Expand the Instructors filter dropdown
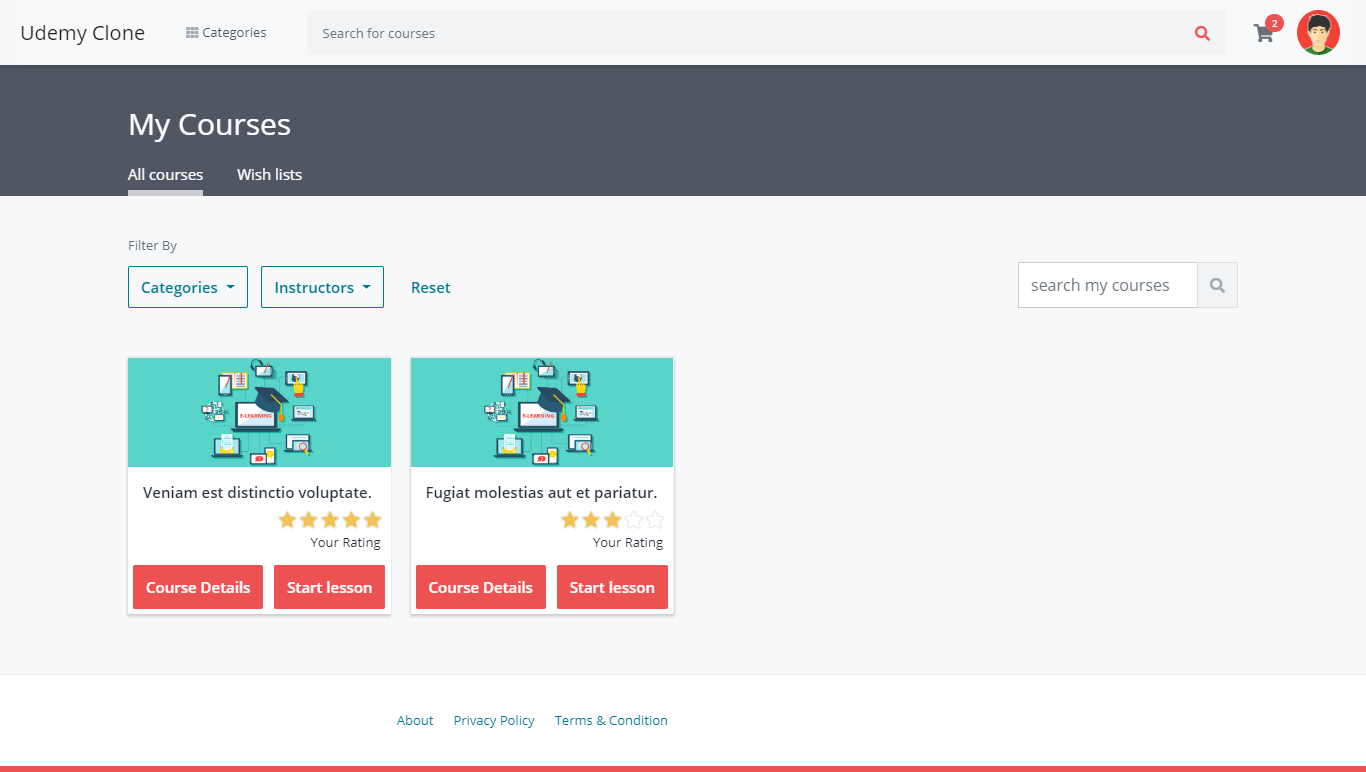 pyautogui.click(x=322, y=287)
